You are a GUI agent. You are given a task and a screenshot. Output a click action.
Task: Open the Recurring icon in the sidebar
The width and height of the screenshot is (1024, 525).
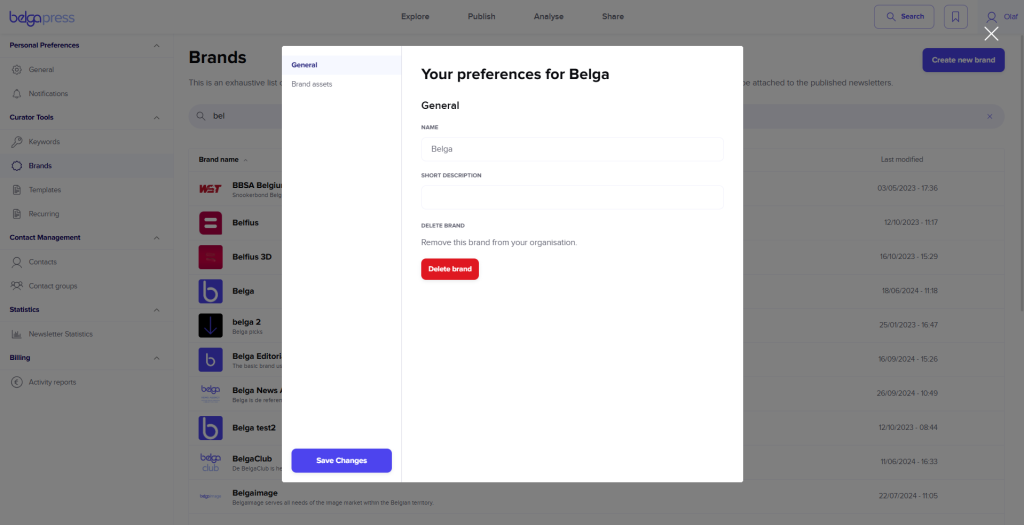pyautogui.click(x=17, y=214)
